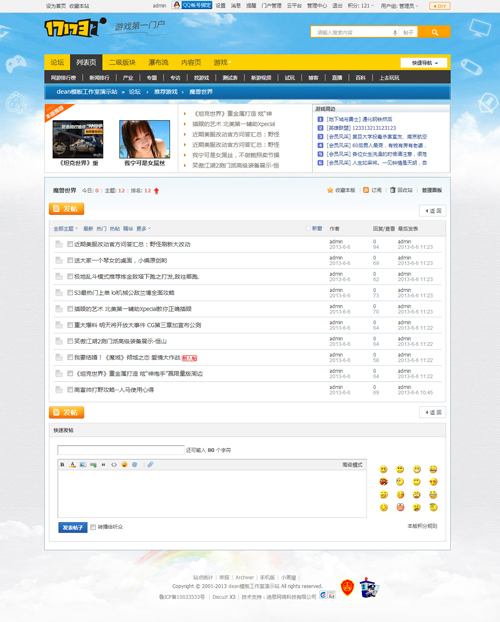
Task: Click upper orange 发帖 new post button
Action: tap(66, 209)
